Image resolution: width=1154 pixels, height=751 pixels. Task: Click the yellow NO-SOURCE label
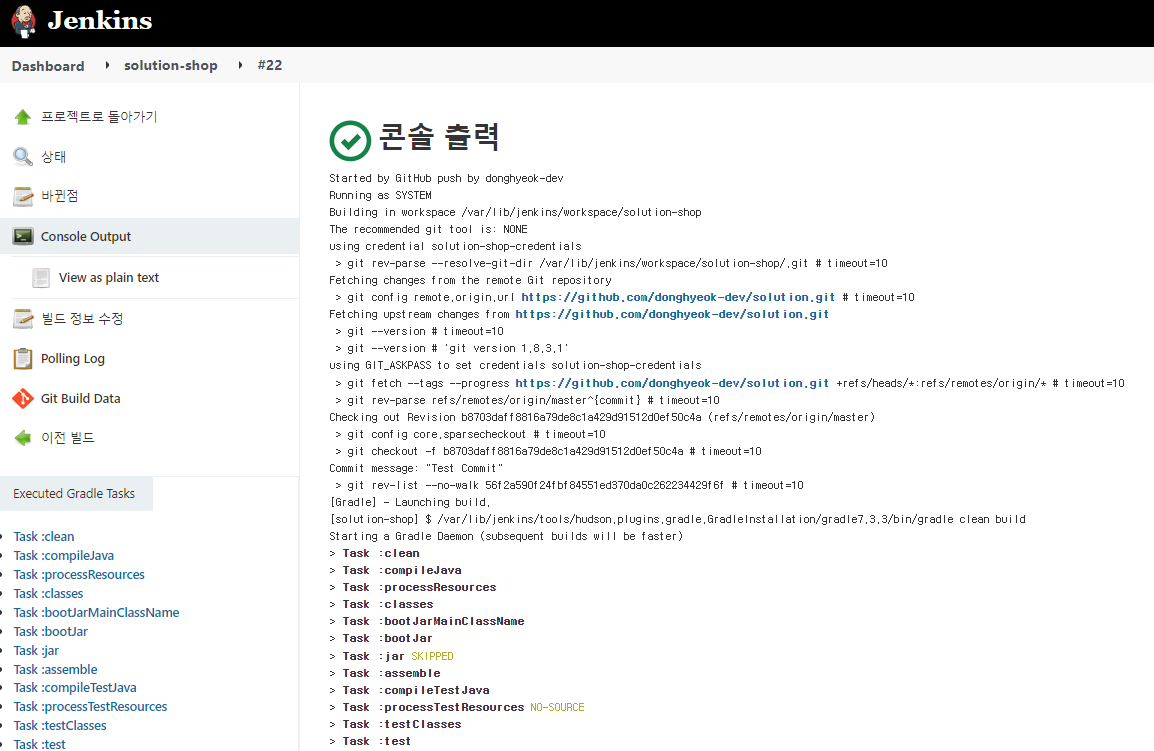557,707
